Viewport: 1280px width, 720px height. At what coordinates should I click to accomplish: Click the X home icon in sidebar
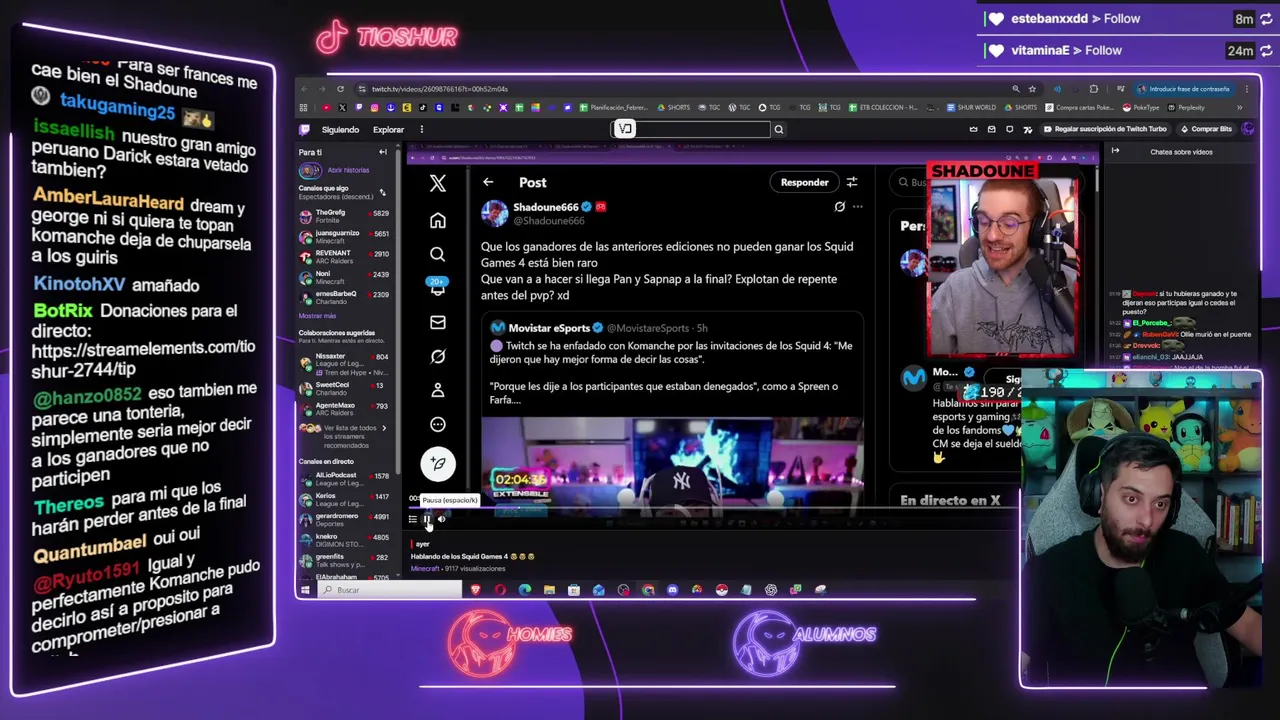pyautogui.click(x=437, y=220)
